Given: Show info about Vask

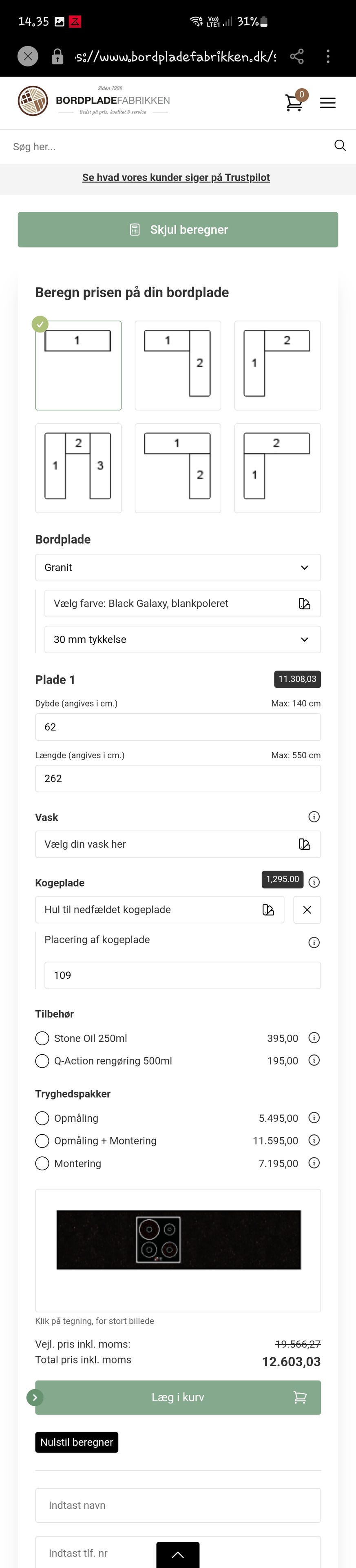Looking at the screenshot, I should 314,817.
